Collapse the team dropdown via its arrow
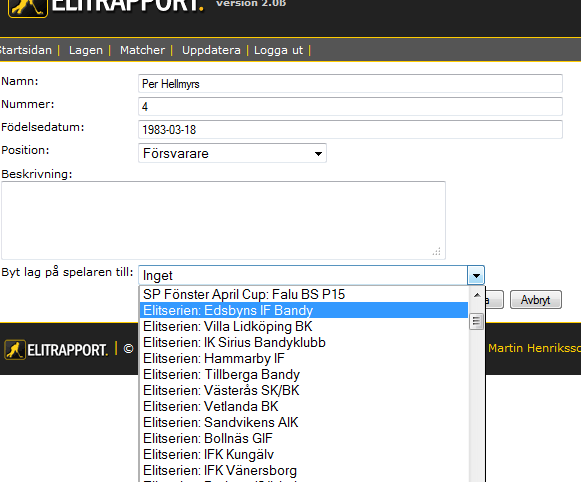The height and width of the screenshot is (482, 581). (476, 275)
